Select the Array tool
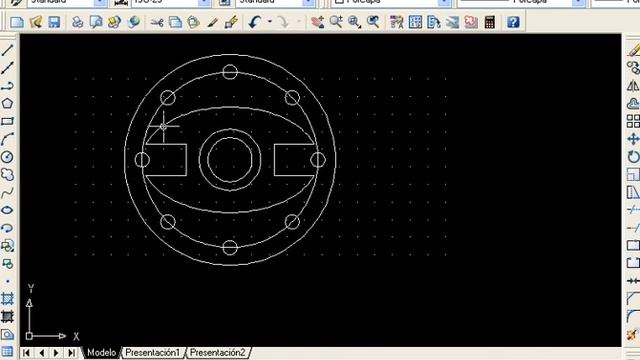This screenshot has width=640, height=360. pyautogui.click(x=633, y=121)
